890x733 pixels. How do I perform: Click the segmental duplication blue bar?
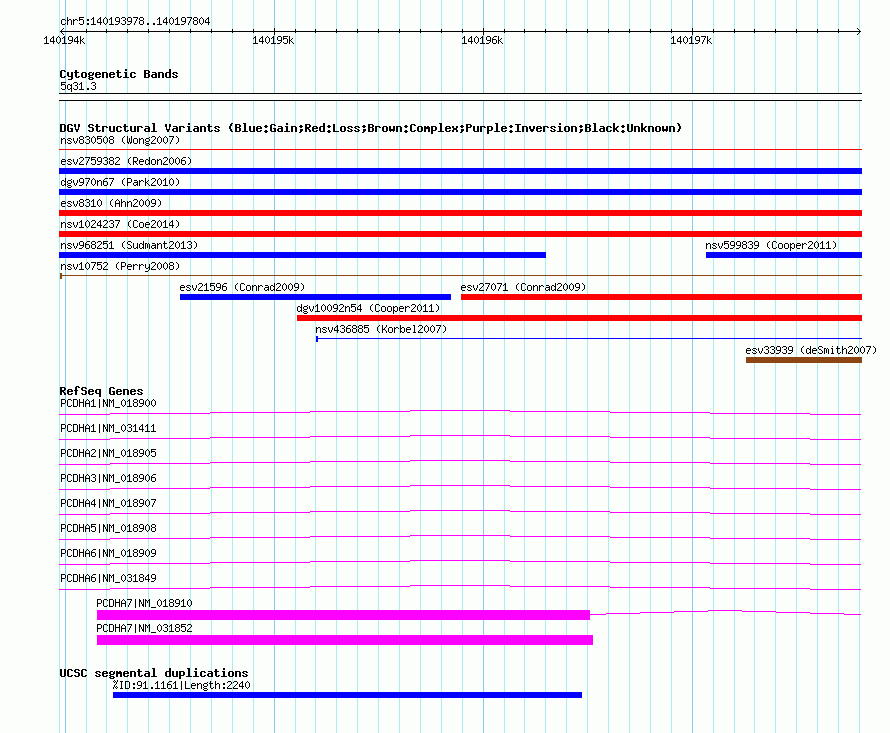347,695
